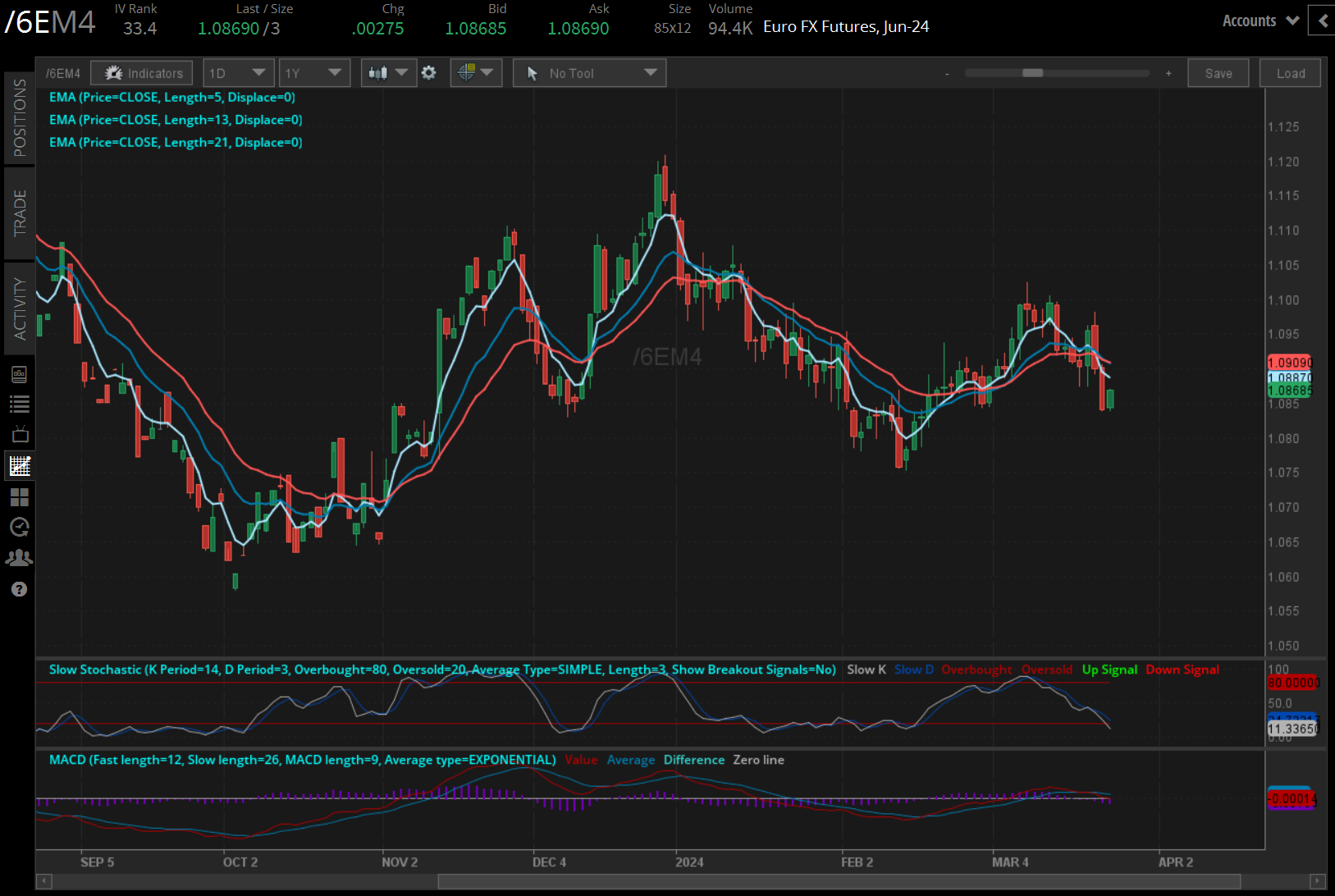Expand the 1Y range dropdown

314,72
